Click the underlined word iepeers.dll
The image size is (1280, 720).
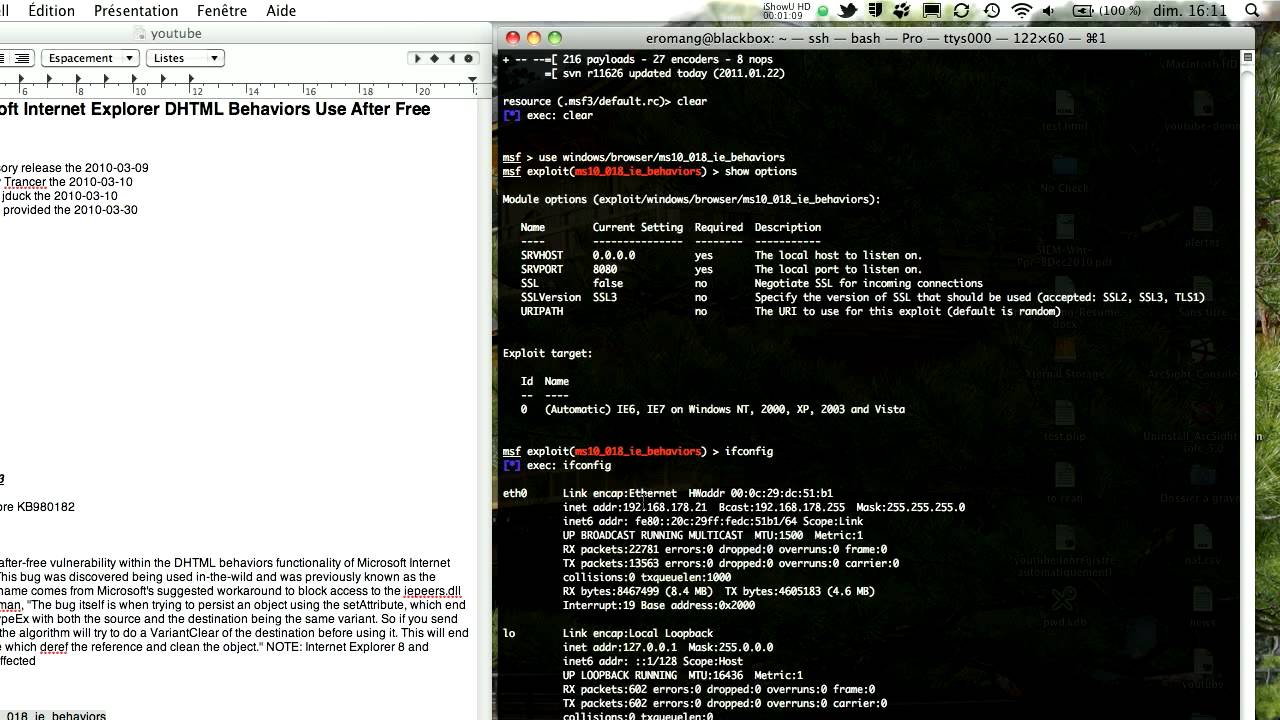click(x=432, y=591)
